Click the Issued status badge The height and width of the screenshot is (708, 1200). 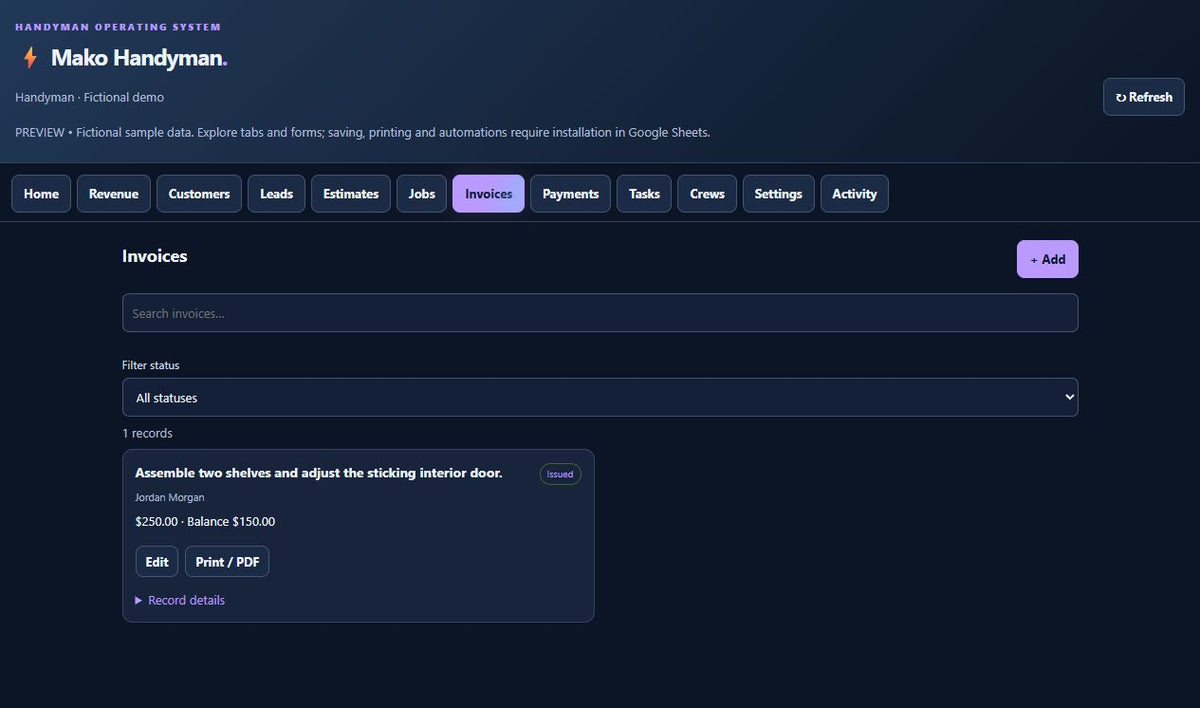coord(560,474)
